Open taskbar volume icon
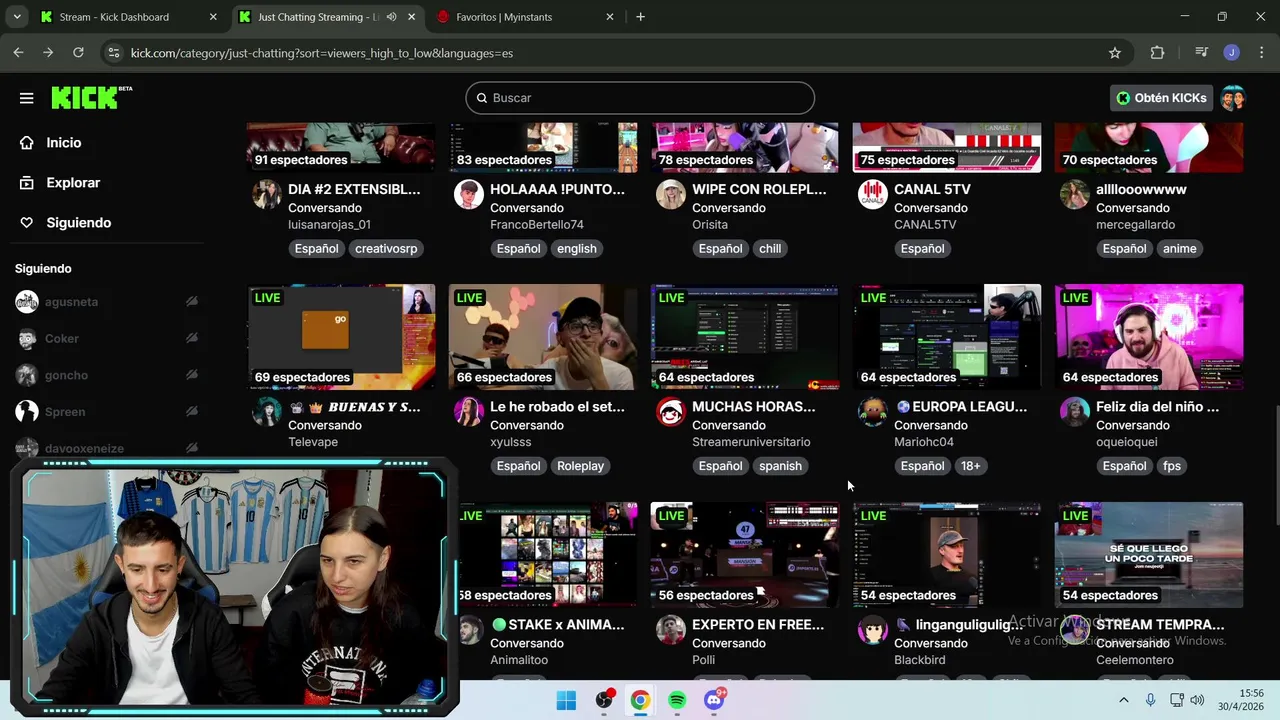 1197,700
